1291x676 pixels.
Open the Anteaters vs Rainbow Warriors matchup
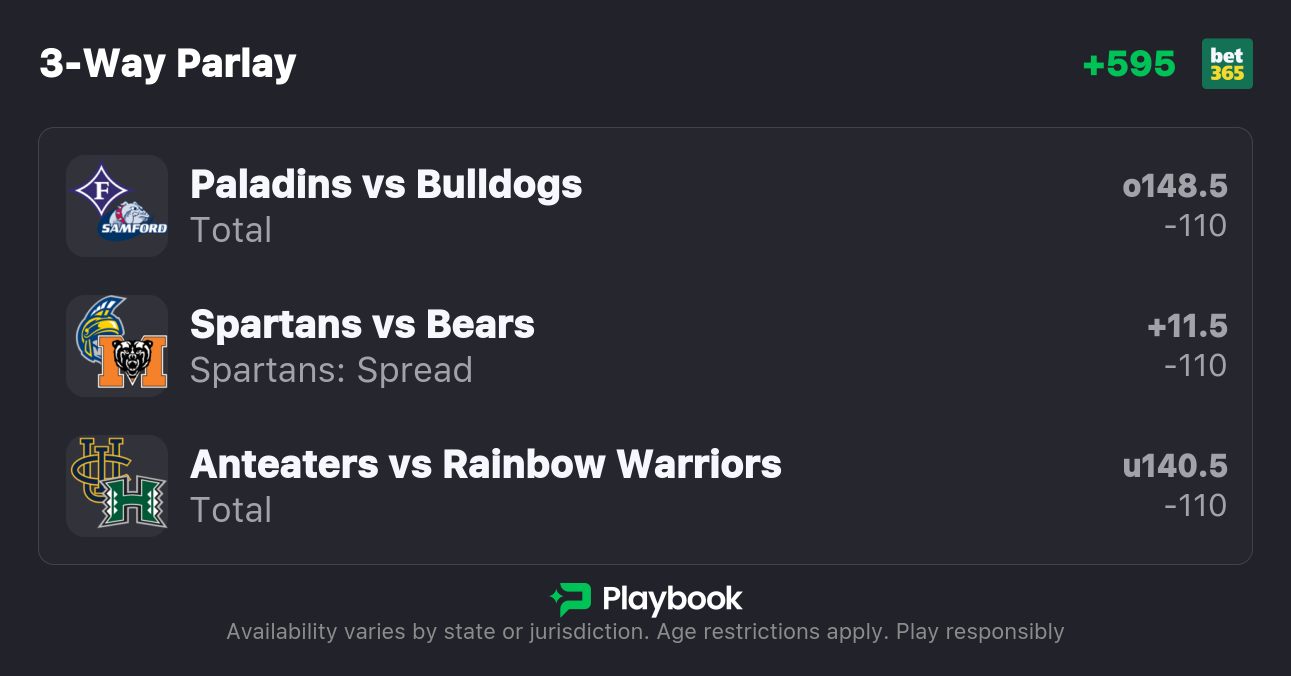485,465
